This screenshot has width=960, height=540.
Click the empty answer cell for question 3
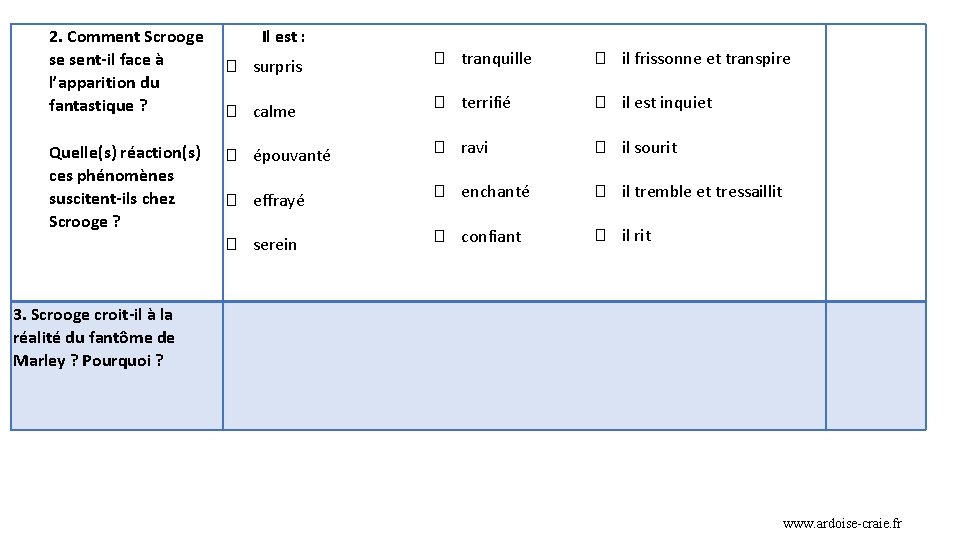click(524, 366)
